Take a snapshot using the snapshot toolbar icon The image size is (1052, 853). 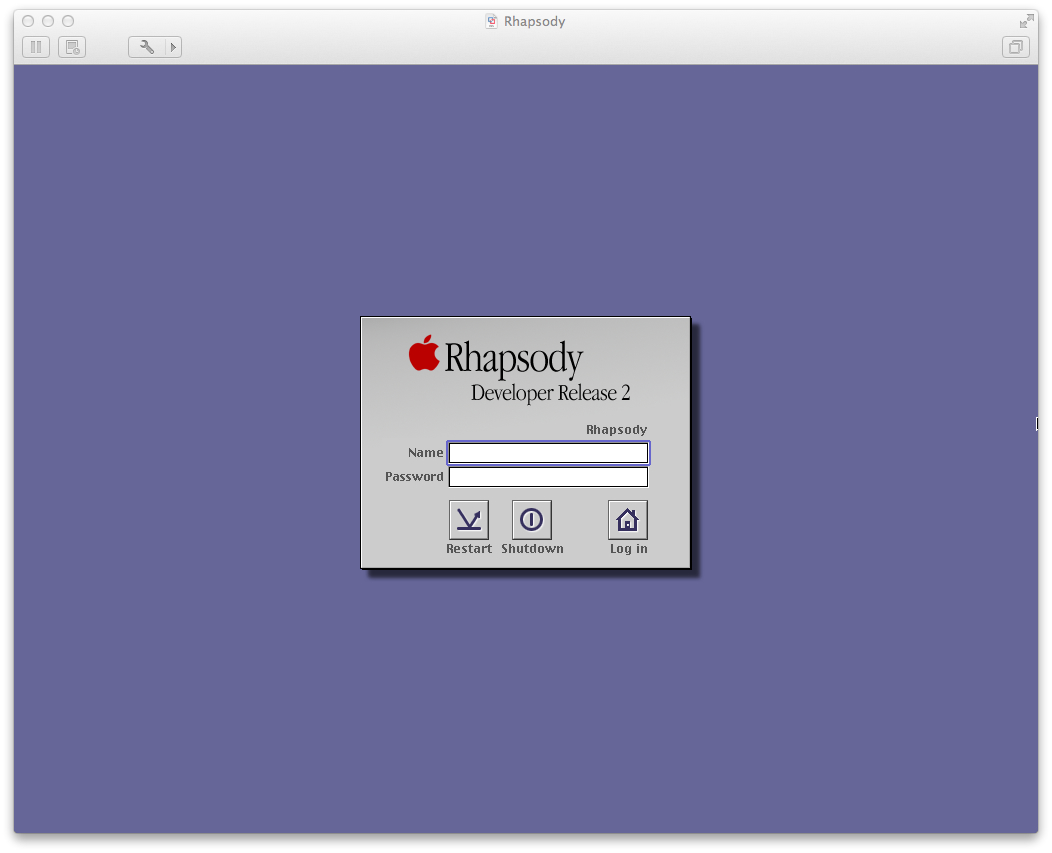coord(72,47)
